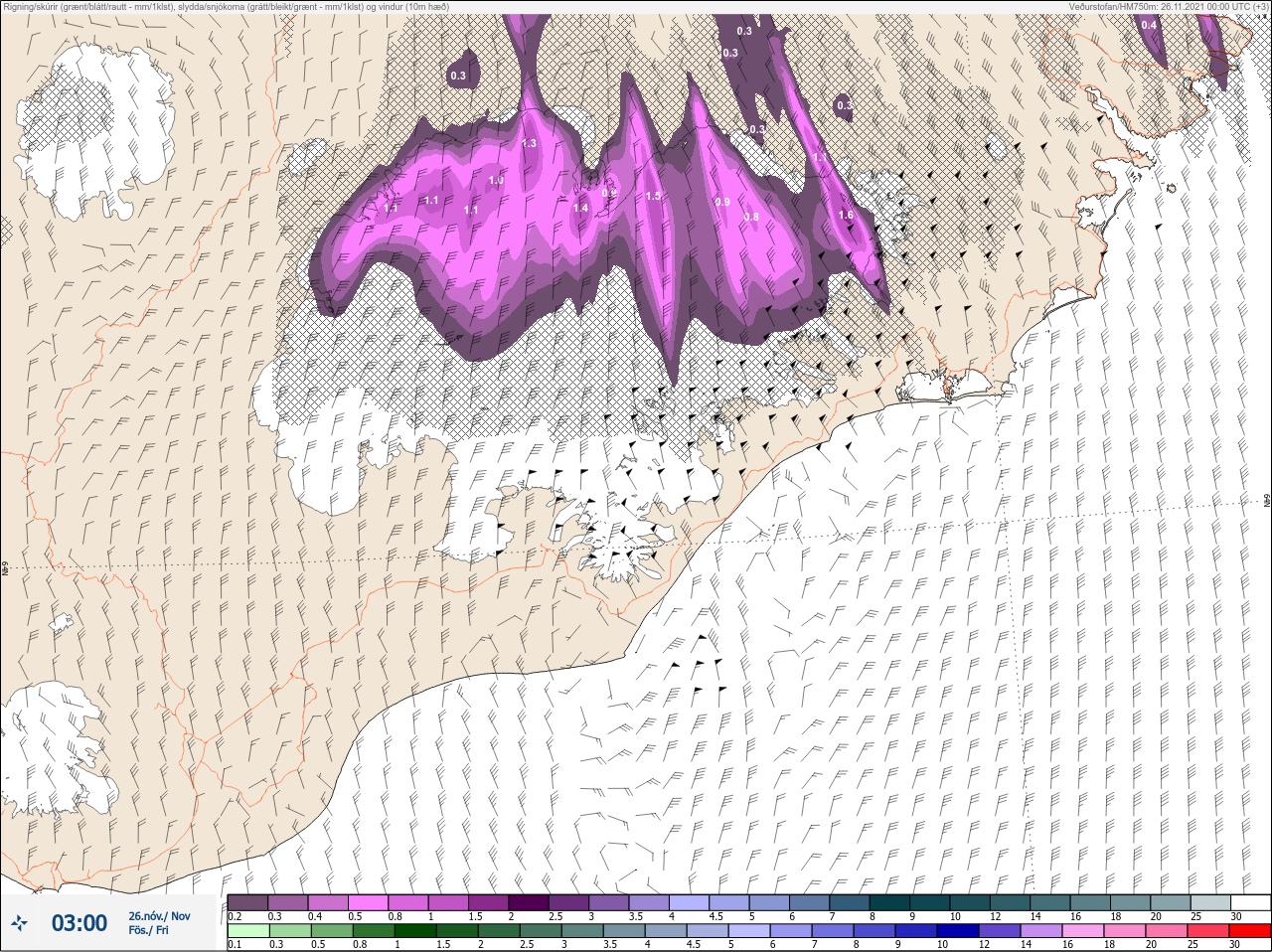1272x952 pixels.
Task: Select the upper legend swatch starting at 2
Action: [x=529, y=902]
